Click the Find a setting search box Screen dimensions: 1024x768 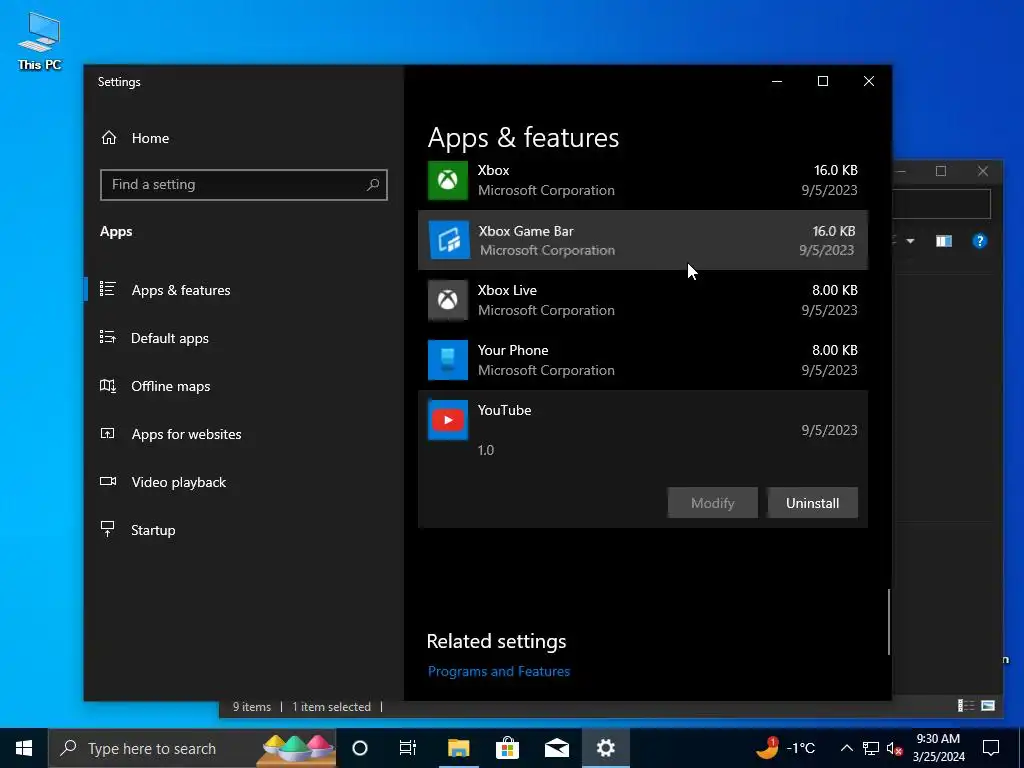click(x=244, y=185)
